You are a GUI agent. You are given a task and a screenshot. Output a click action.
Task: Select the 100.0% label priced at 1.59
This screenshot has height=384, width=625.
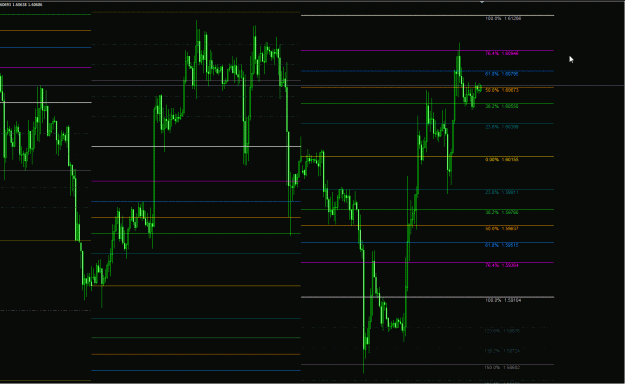(503, 300)
